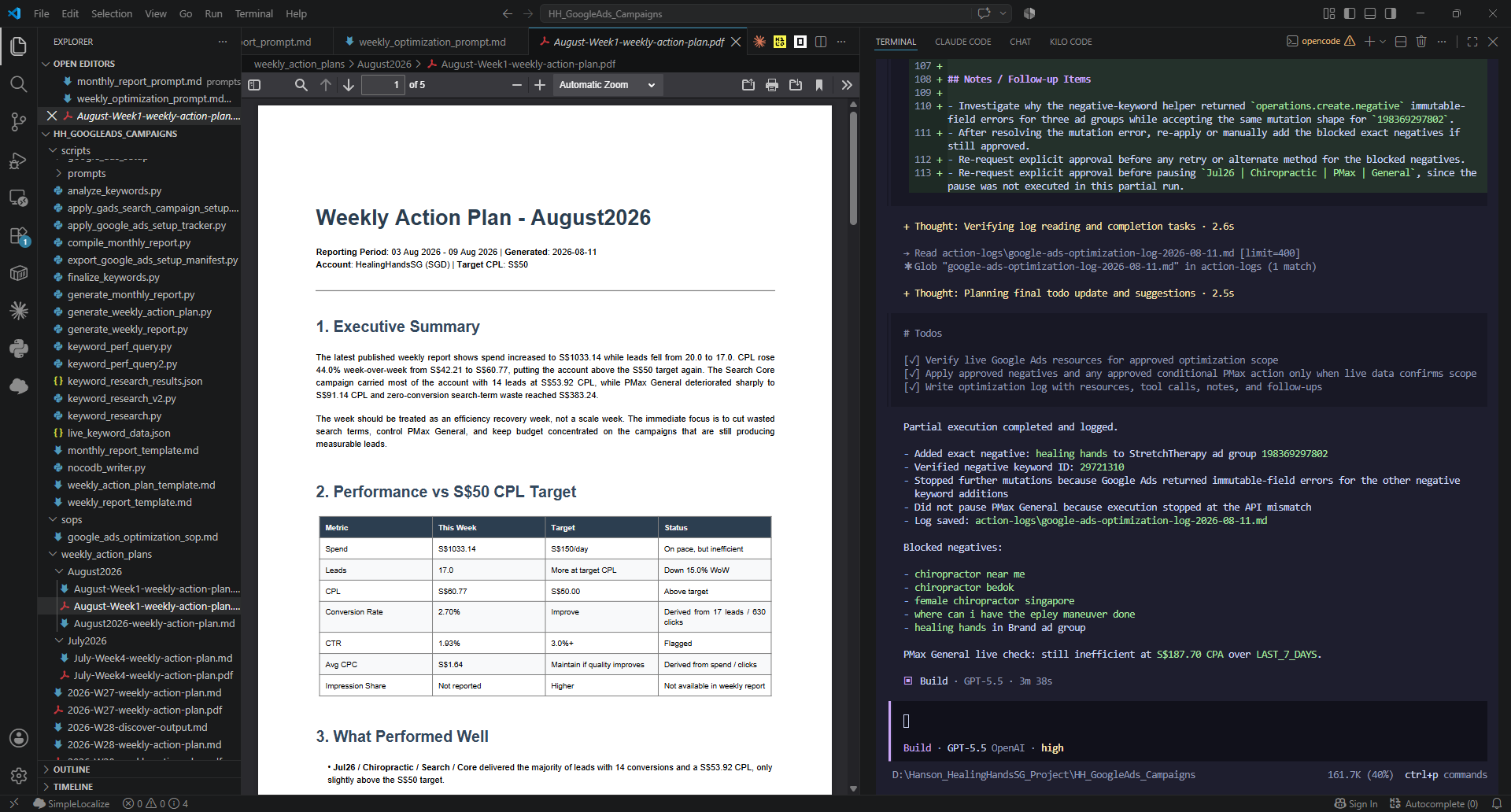The height and width of the screenshot is (812, 1511).
Task: Click SimpleLocalize in status bar
Action: click(71, 803)
